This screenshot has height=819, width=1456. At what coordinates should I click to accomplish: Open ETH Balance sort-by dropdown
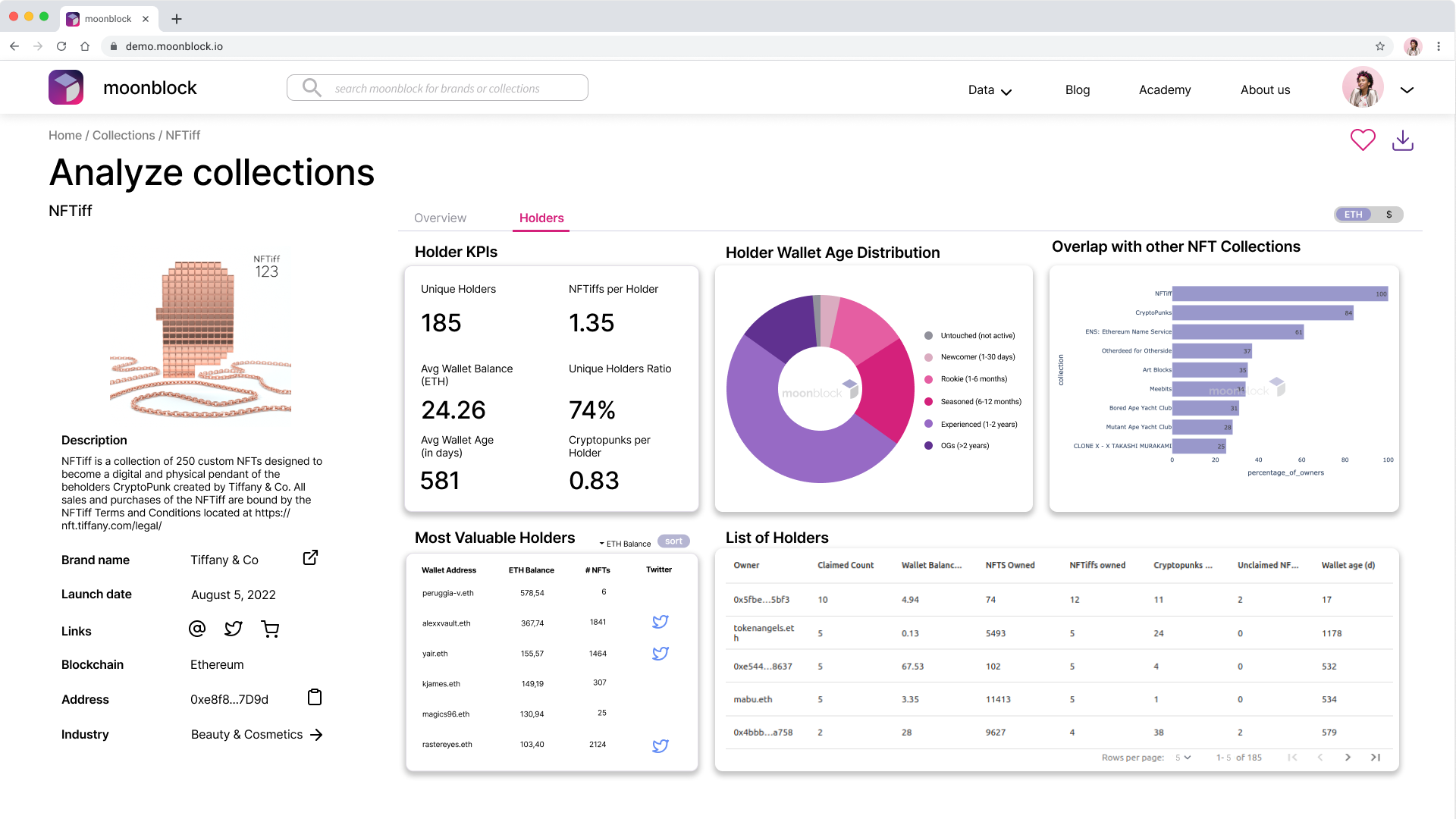(x=625, y=544)
